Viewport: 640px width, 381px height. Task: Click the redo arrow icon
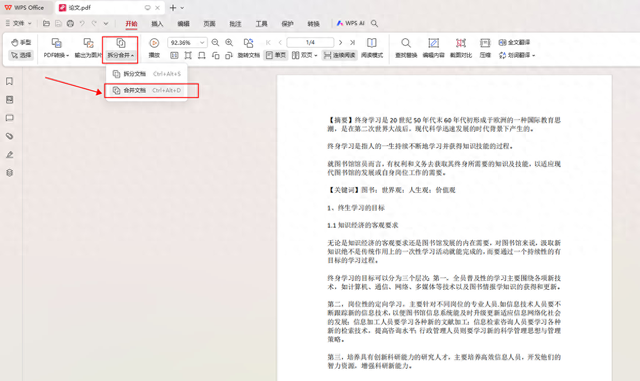94,24
